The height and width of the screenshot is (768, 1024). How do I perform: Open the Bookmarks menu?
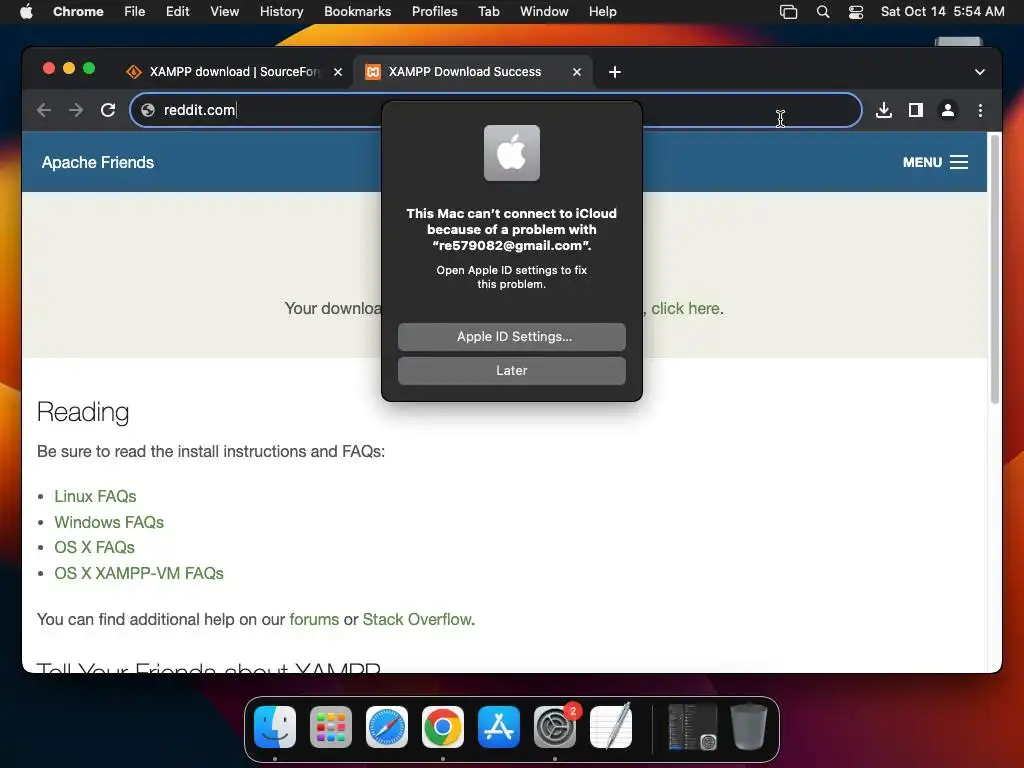(357, 12)
